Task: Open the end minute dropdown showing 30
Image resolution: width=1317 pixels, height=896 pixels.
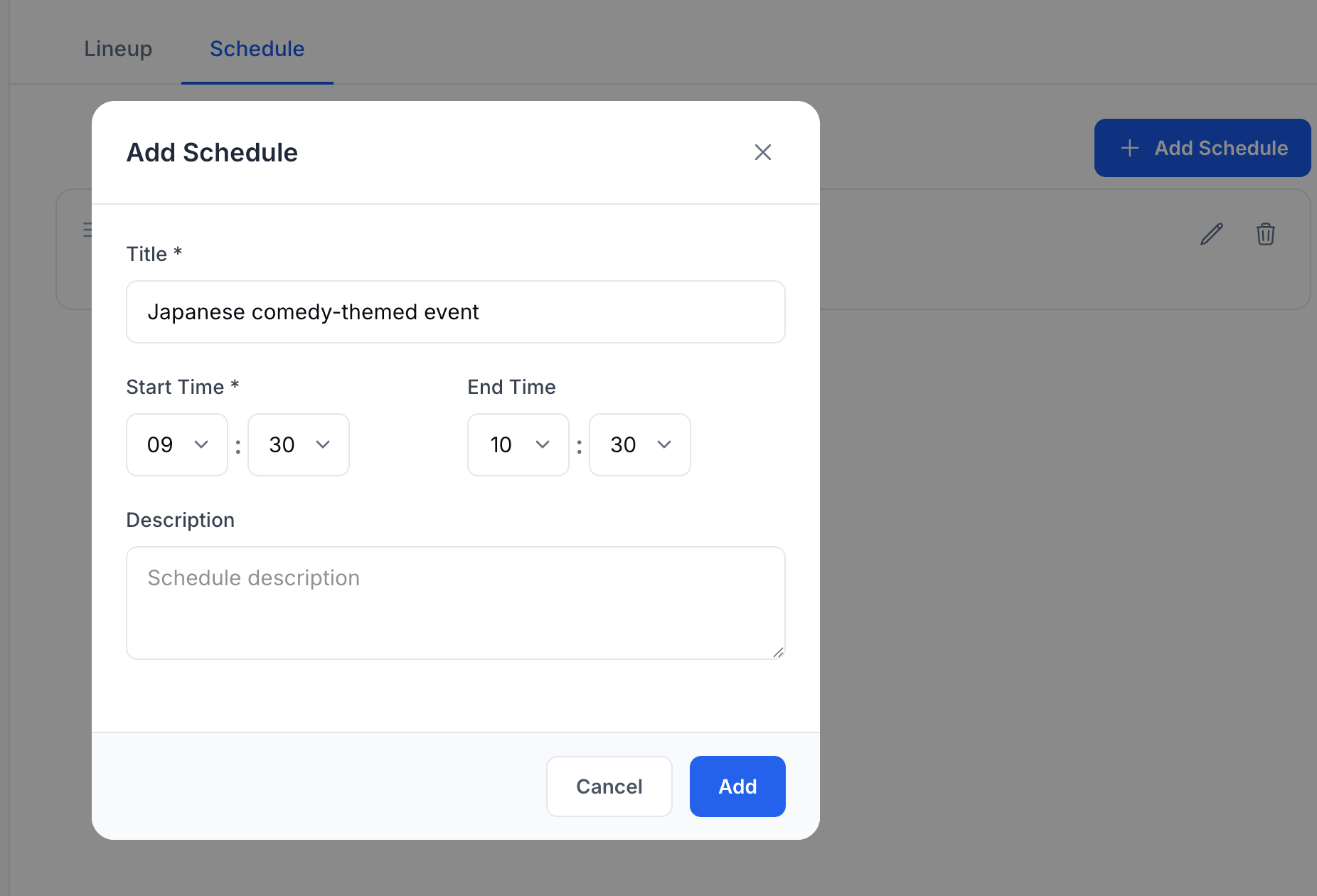Action: click(639, 444)
